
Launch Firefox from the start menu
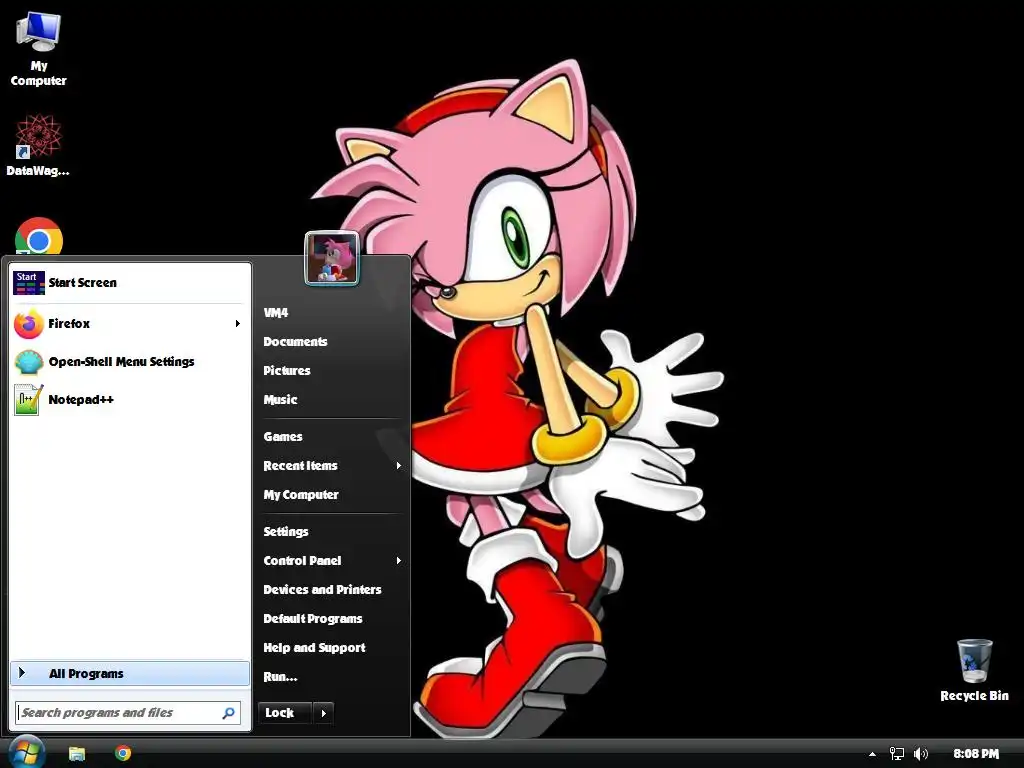point(128,324)
